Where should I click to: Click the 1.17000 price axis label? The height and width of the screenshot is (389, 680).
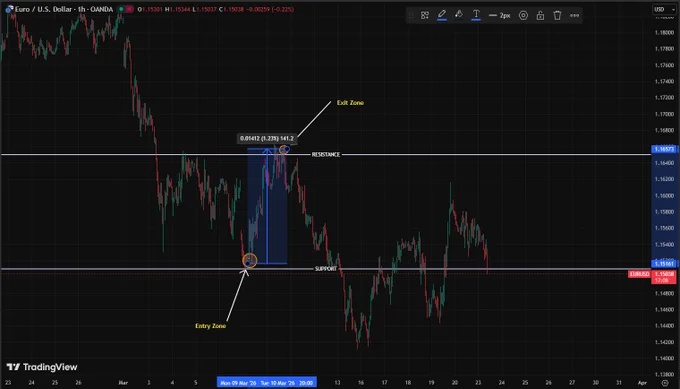[x=664, y=114]
